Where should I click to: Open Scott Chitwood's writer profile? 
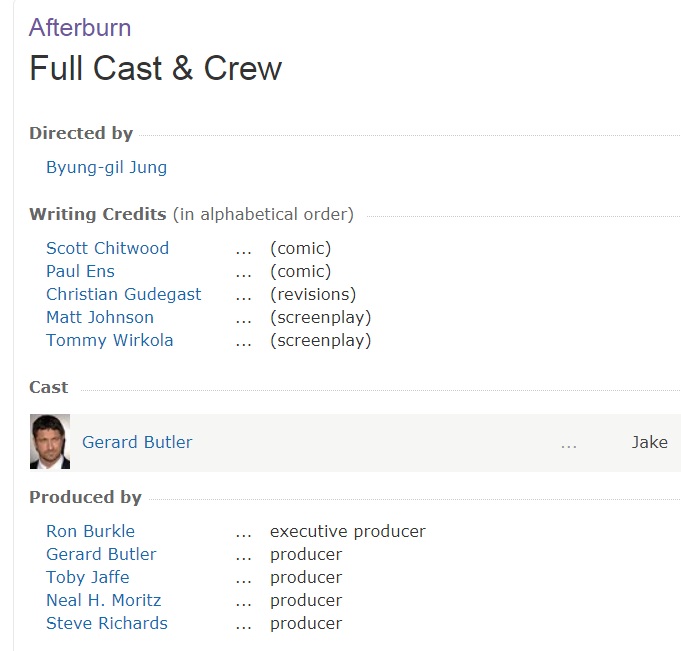[107, 248]
